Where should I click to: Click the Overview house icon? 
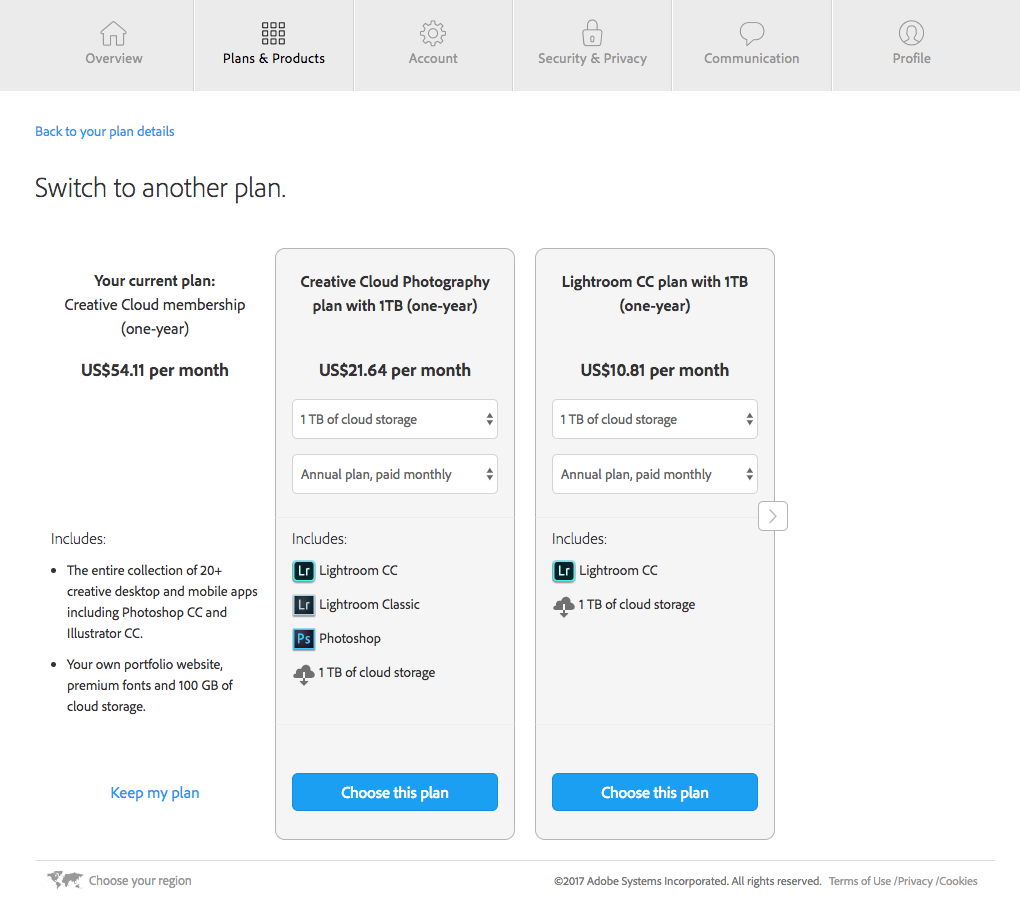(x=114, y=33)
